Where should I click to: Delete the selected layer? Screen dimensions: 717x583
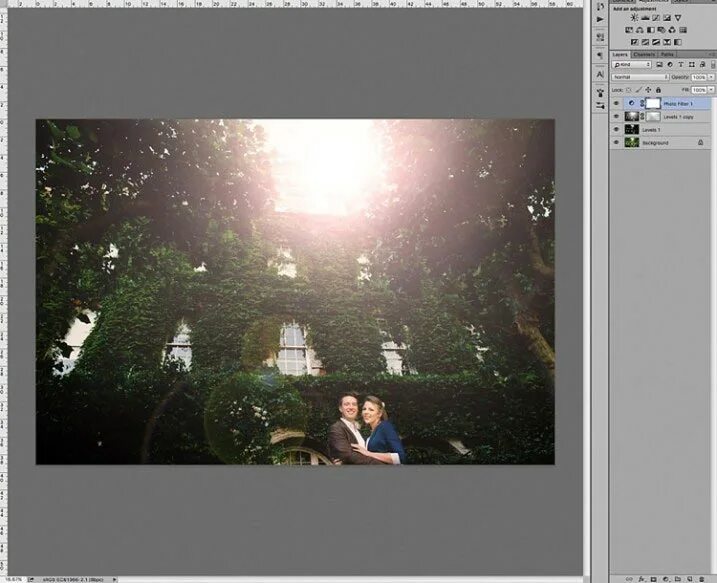[701, 579]
